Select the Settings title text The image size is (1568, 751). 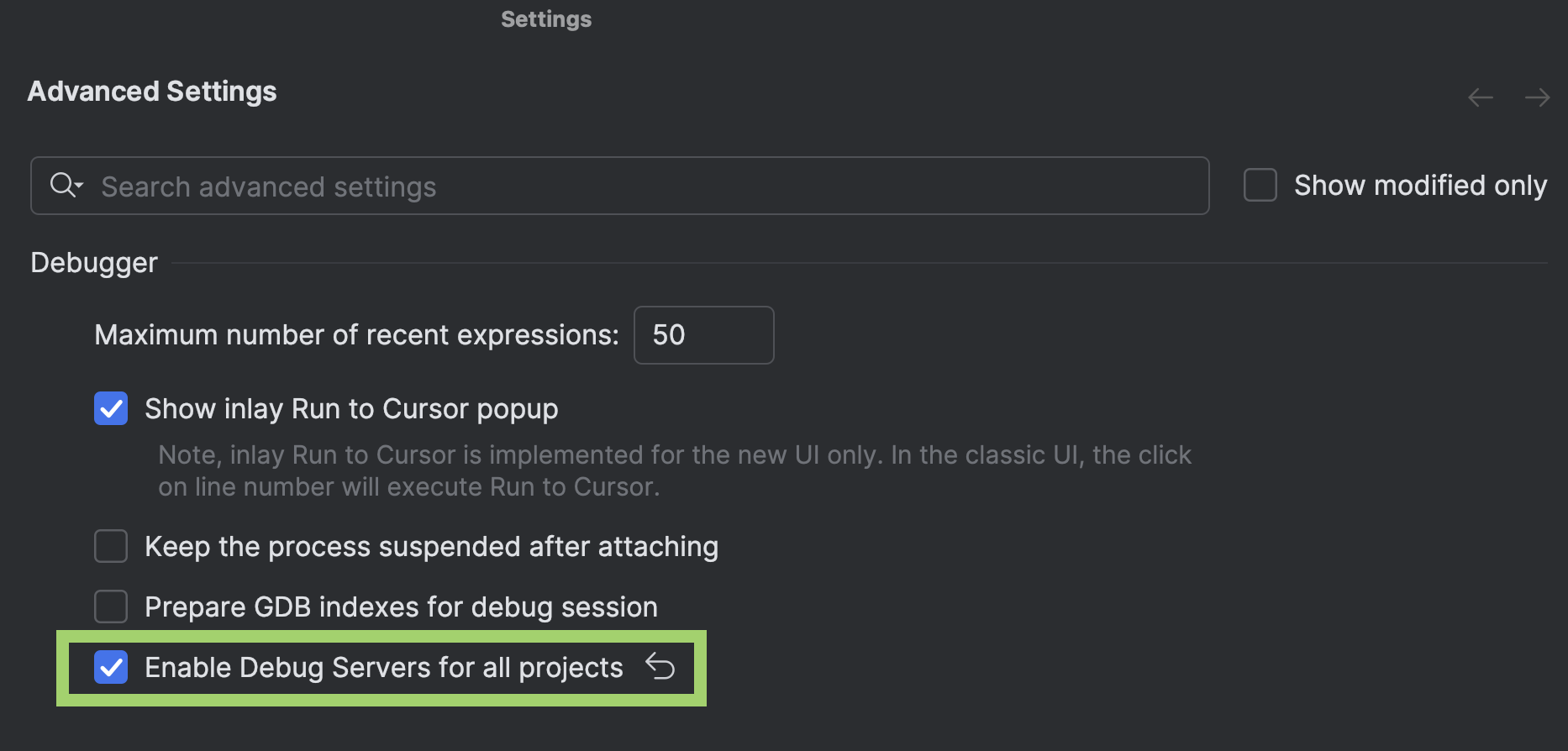pos(546,18)
